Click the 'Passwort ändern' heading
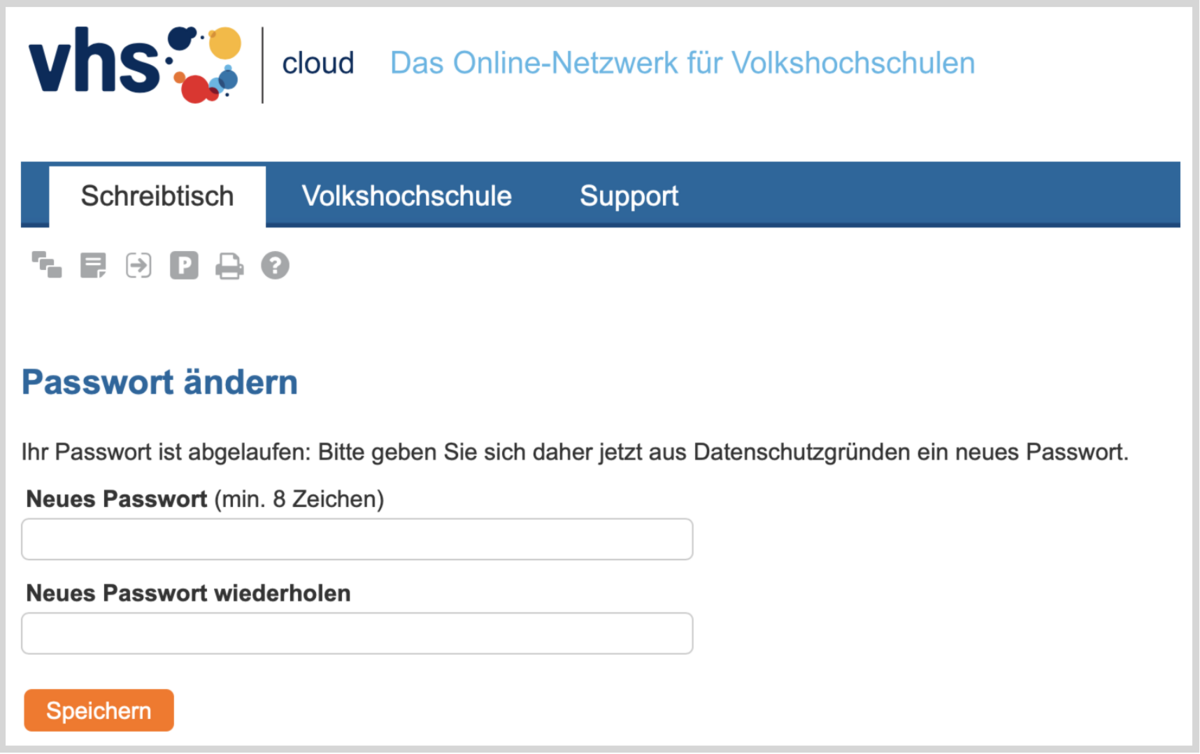1200x754 pixels. click(160, 382)
